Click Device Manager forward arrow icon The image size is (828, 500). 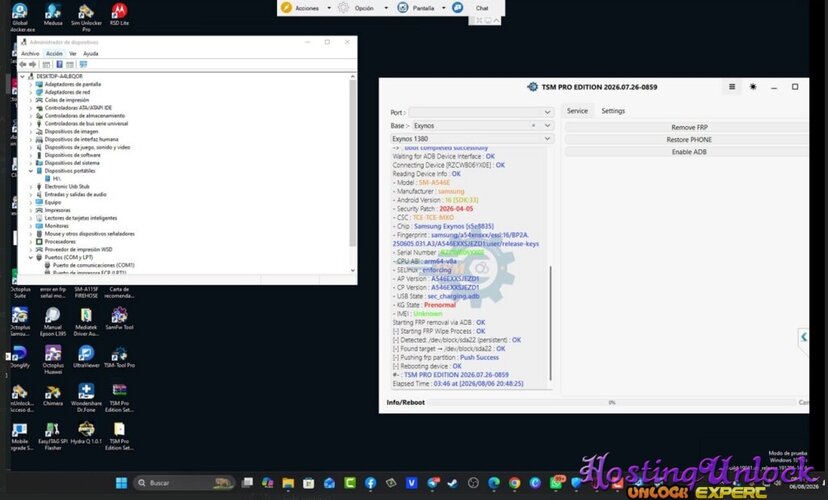[x=33, y=64]
